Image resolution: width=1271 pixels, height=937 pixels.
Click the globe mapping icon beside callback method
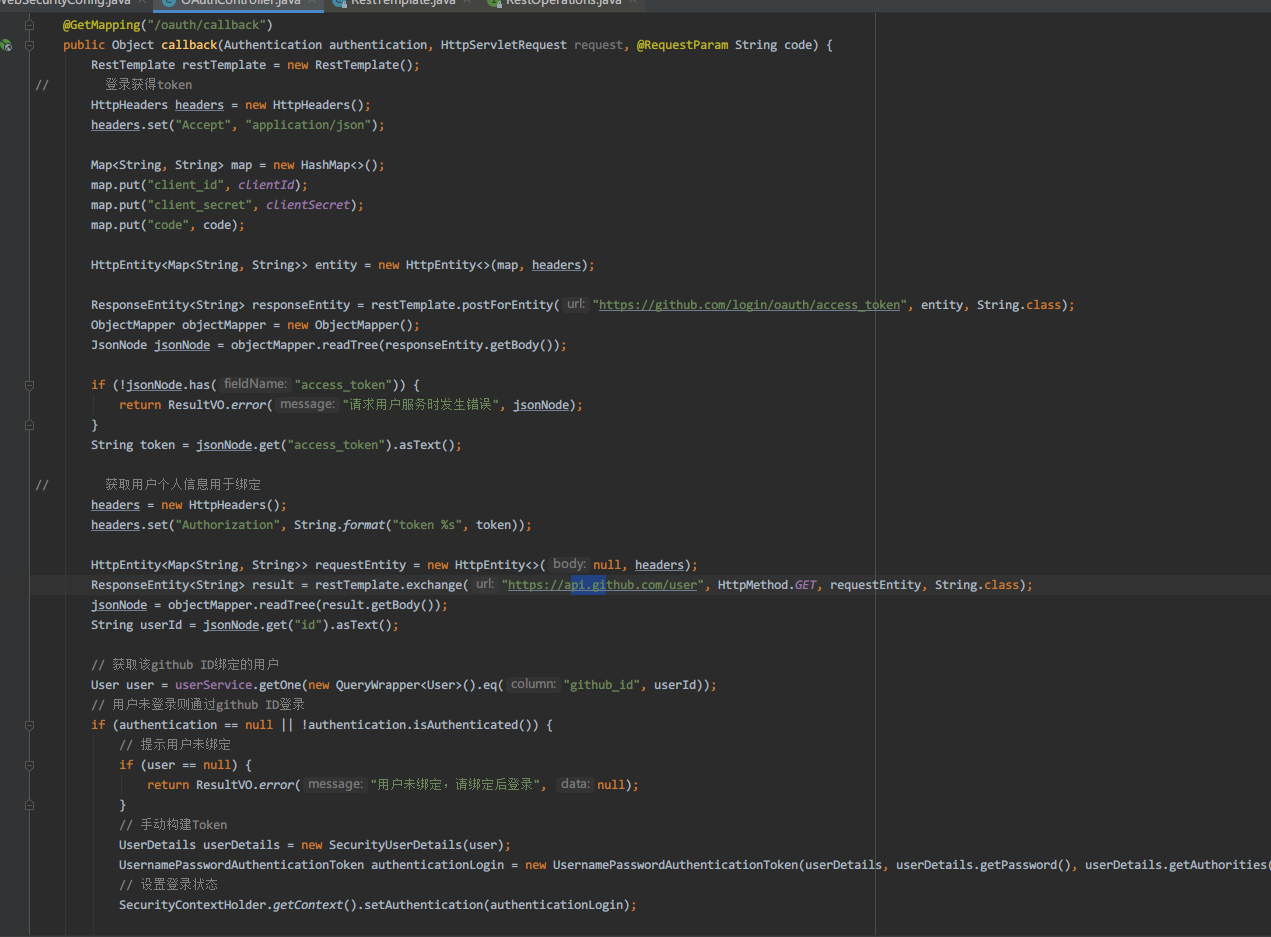[9, 48]
